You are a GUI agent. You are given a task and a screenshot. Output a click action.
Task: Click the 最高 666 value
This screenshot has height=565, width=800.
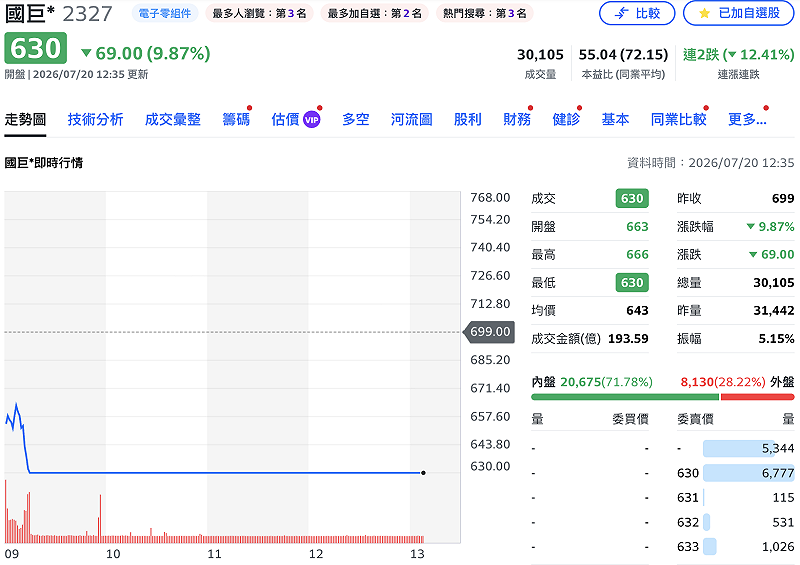637,254
